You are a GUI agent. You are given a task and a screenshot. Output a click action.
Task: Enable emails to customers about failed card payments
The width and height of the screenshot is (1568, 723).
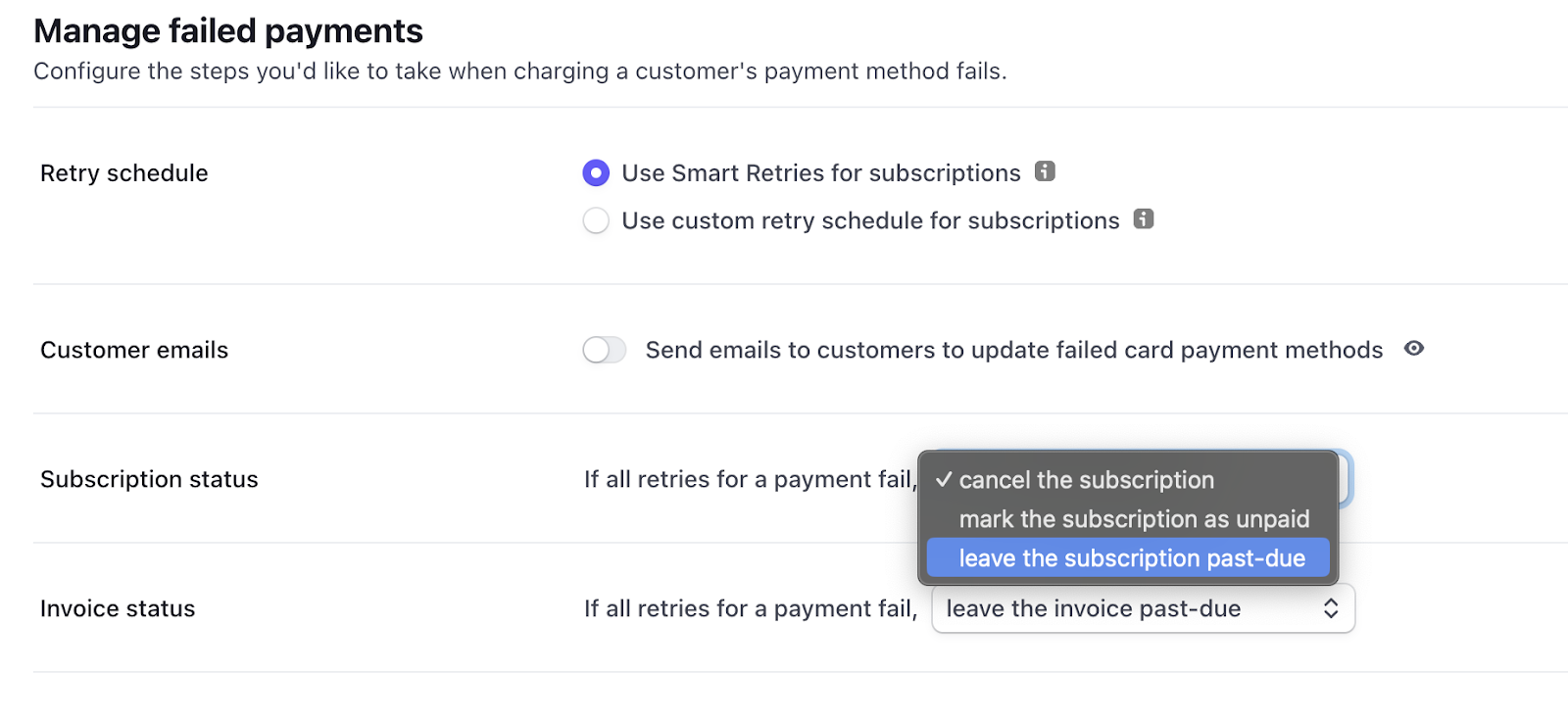(604, 349)
